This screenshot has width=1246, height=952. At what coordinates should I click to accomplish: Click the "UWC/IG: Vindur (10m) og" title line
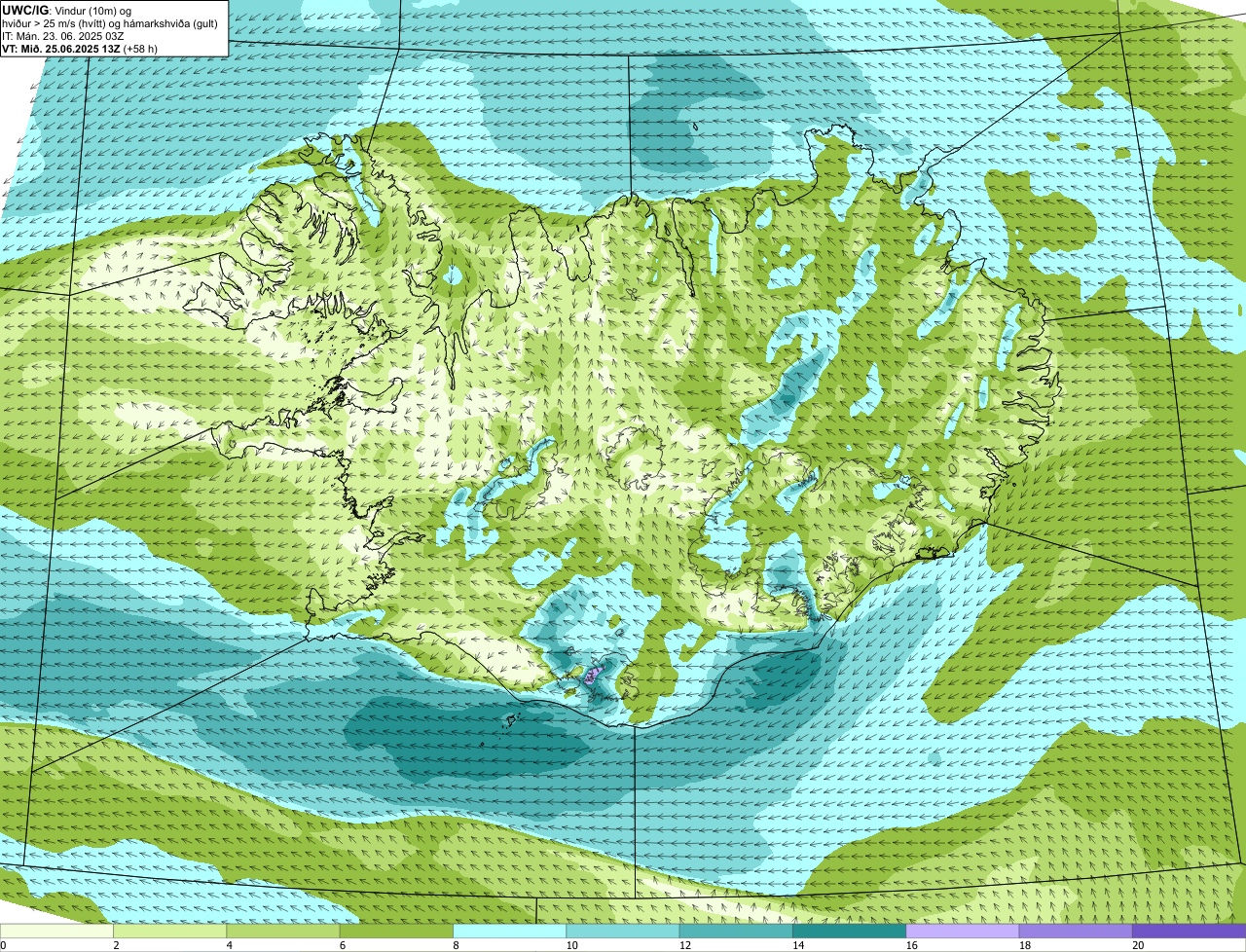tap(66, 11)
